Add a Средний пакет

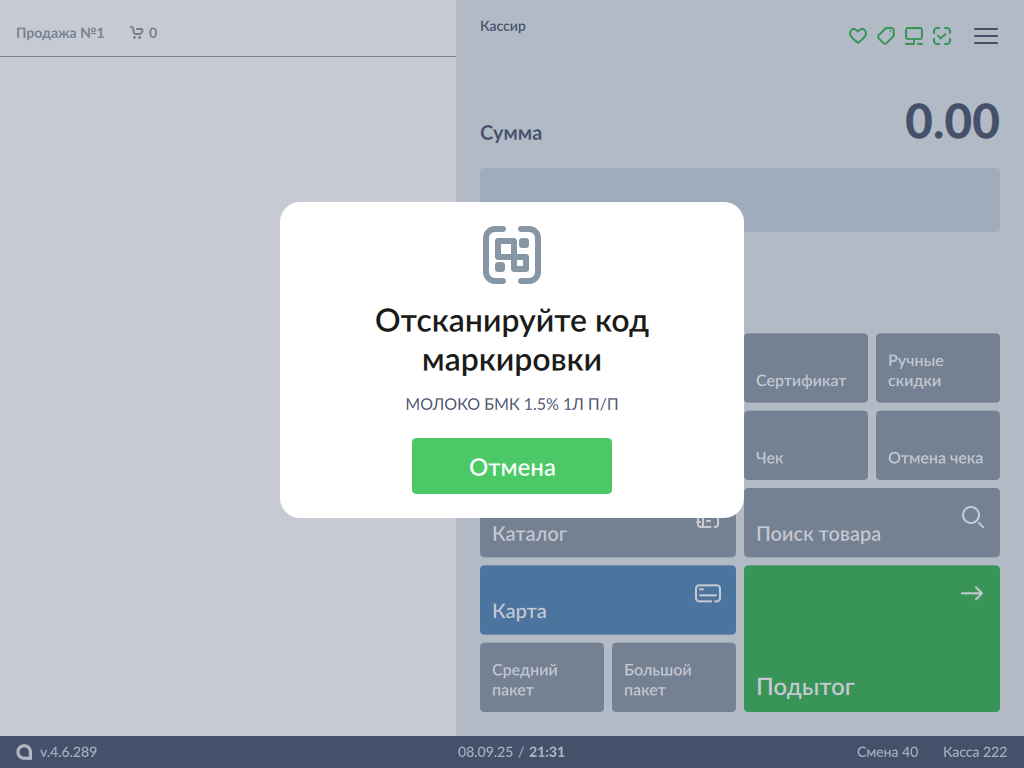coord(542,678)
